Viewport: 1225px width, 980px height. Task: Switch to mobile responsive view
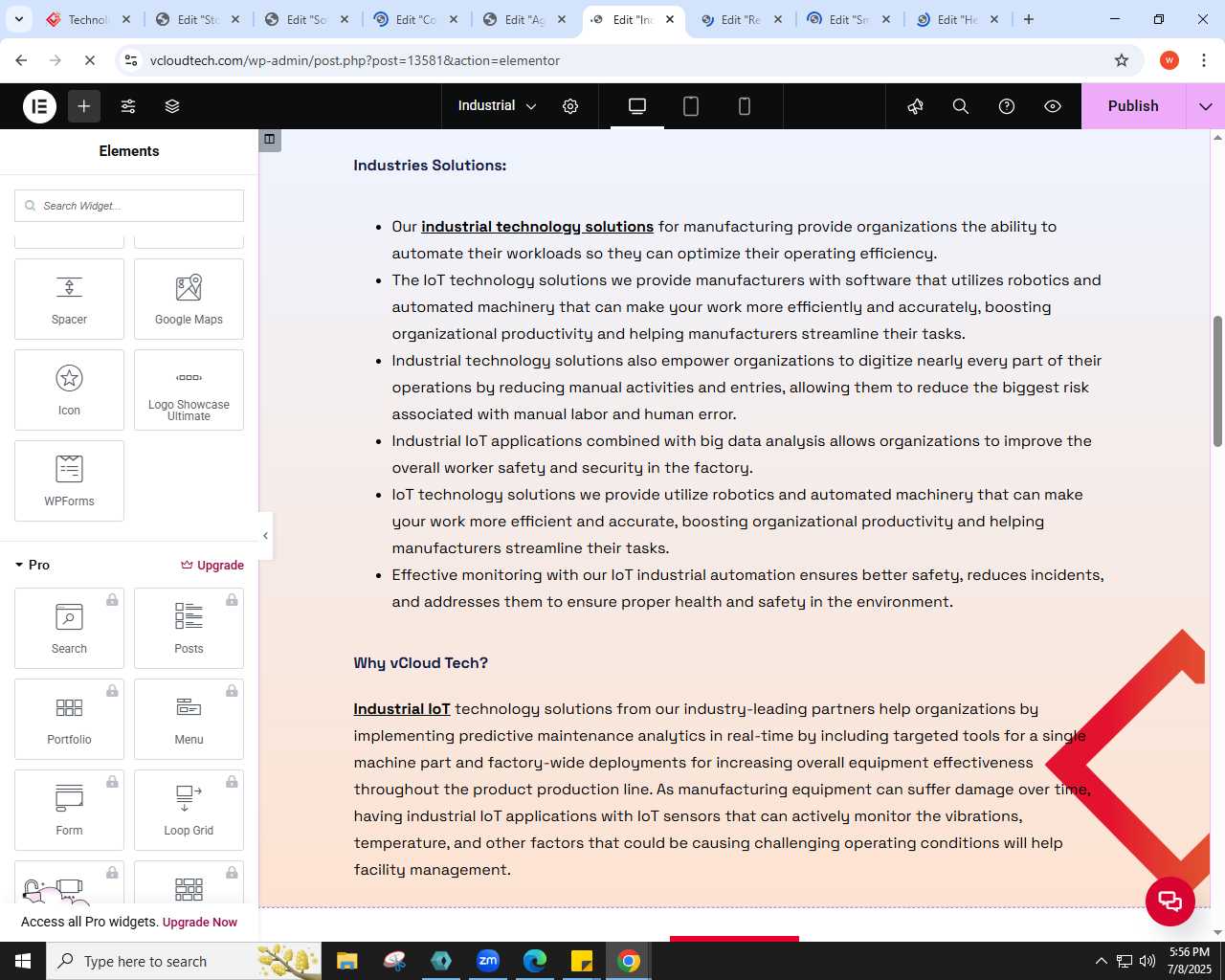click(x=745, y=106)
